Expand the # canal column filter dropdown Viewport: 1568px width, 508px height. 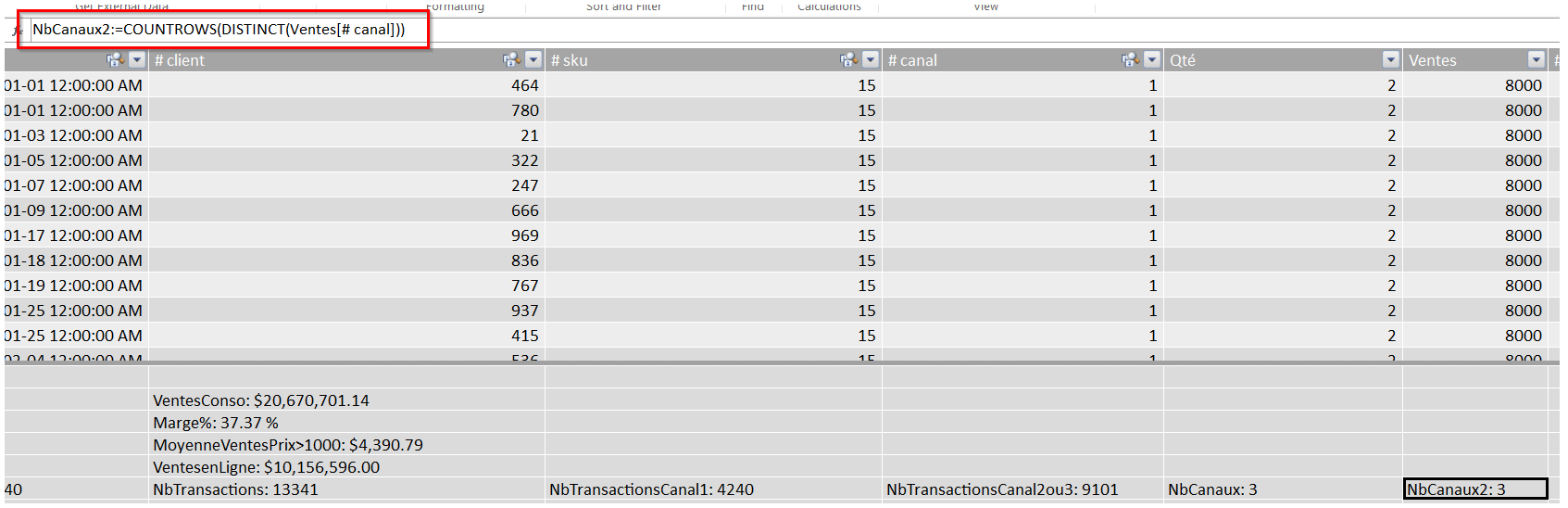pos(1152,60)
